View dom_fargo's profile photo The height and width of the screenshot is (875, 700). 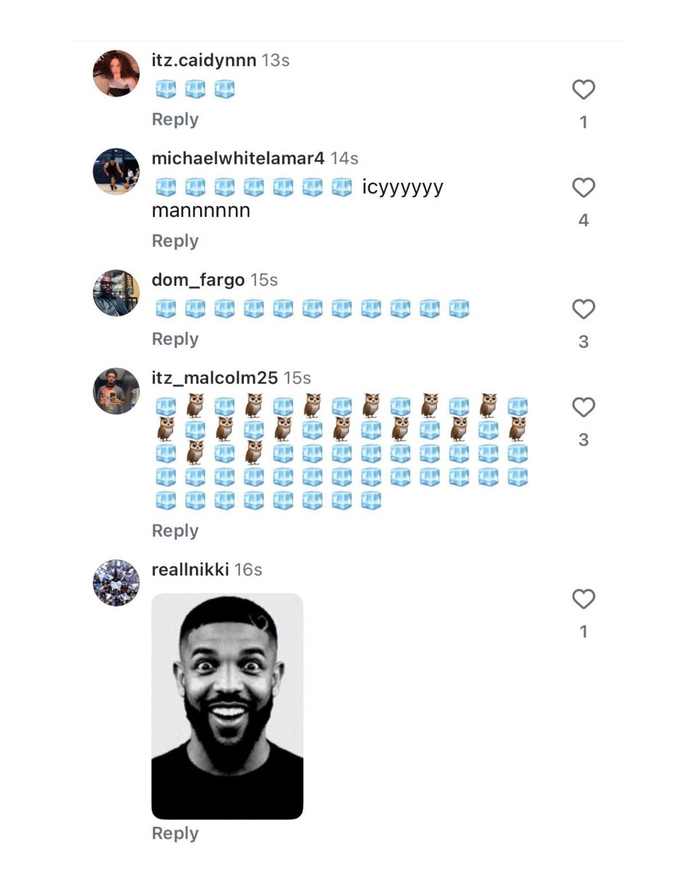pos(116,292)
